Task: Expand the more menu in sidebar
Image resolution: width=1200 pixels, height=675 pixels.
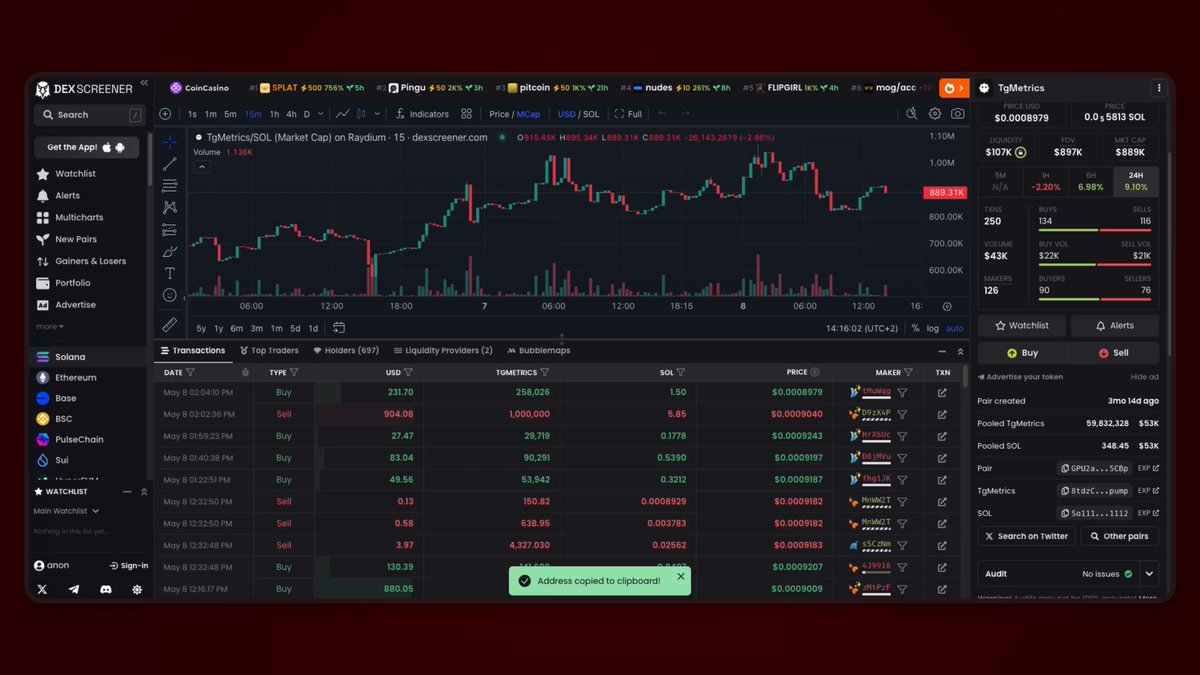Action: [50, 326]
